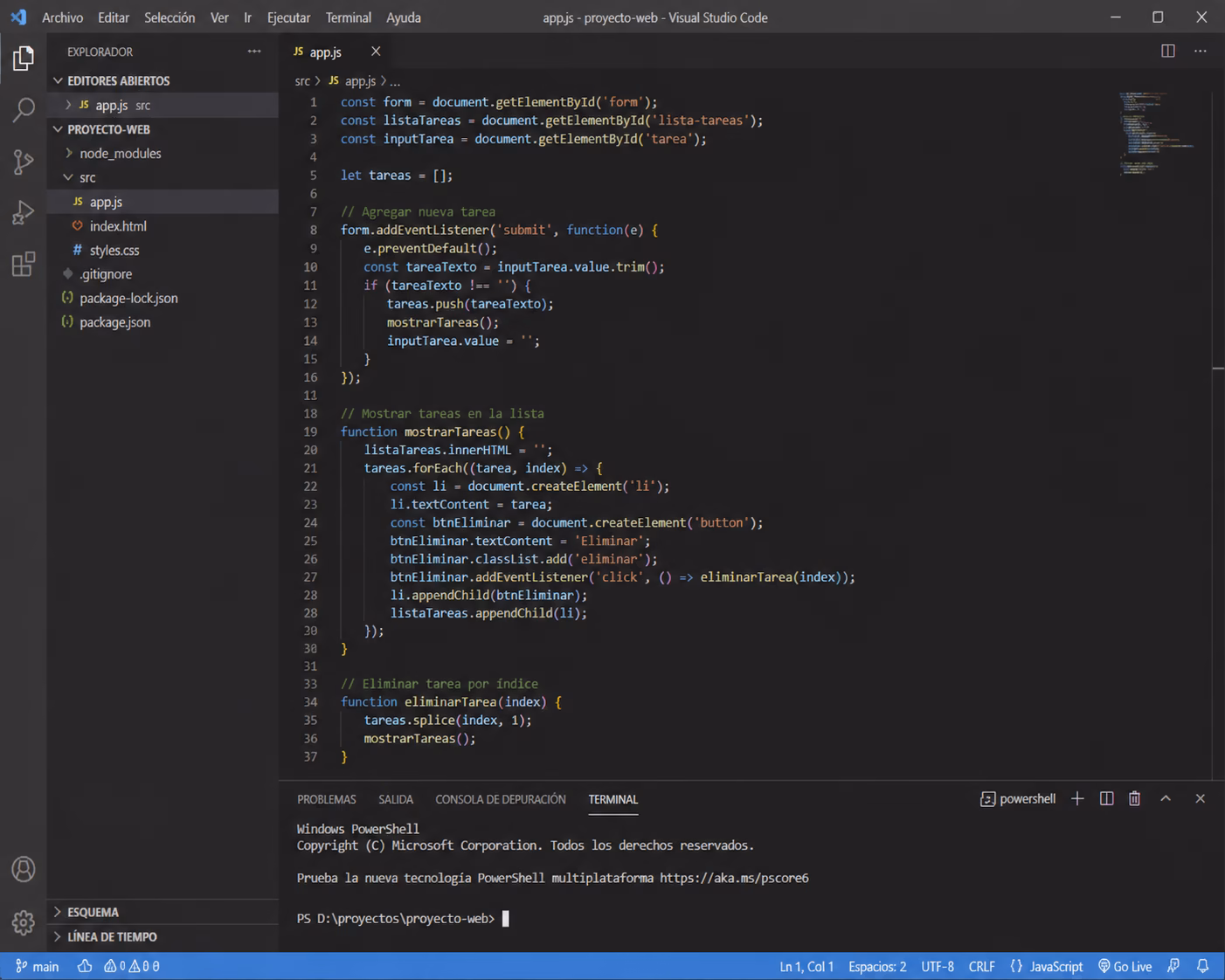Screen dimensions: 1225x980
Task: Select the app.js editor tab
Action: click(x=337, y=52)
